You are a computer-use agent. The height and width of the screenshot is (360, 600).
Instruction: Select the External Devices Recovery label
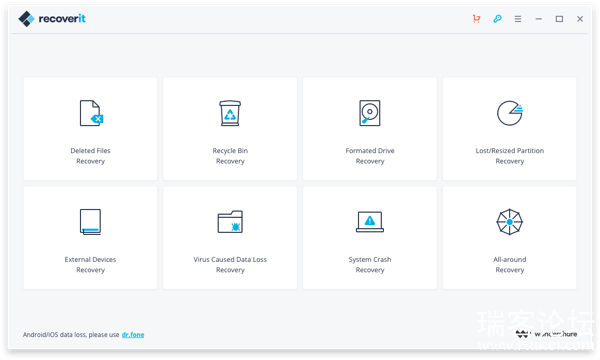coord(90,264)
